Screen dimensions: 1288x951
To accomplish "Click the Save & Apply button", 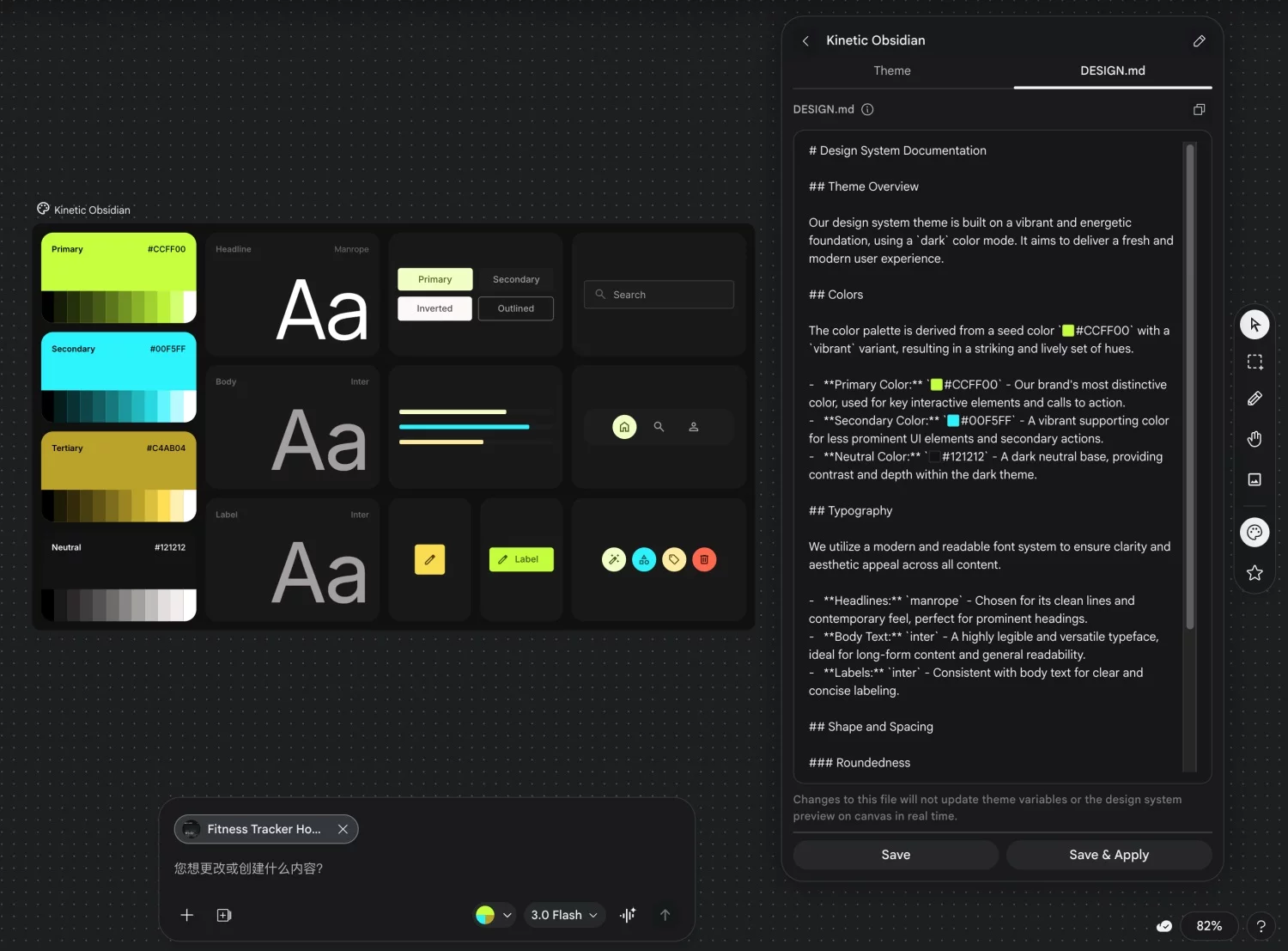I will click(1109, 855).
